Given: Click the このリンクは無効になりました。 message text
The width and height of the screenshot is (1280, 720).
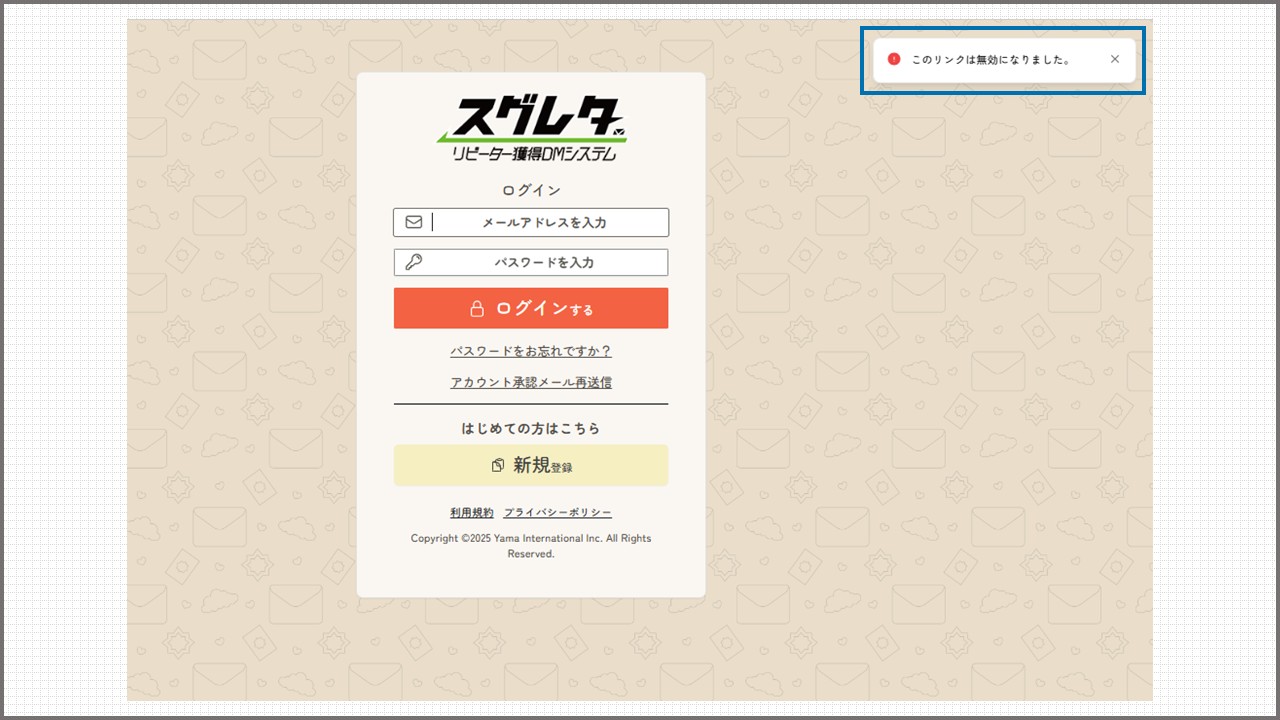Looking at the screenshot, I should [x=991, y=59].
